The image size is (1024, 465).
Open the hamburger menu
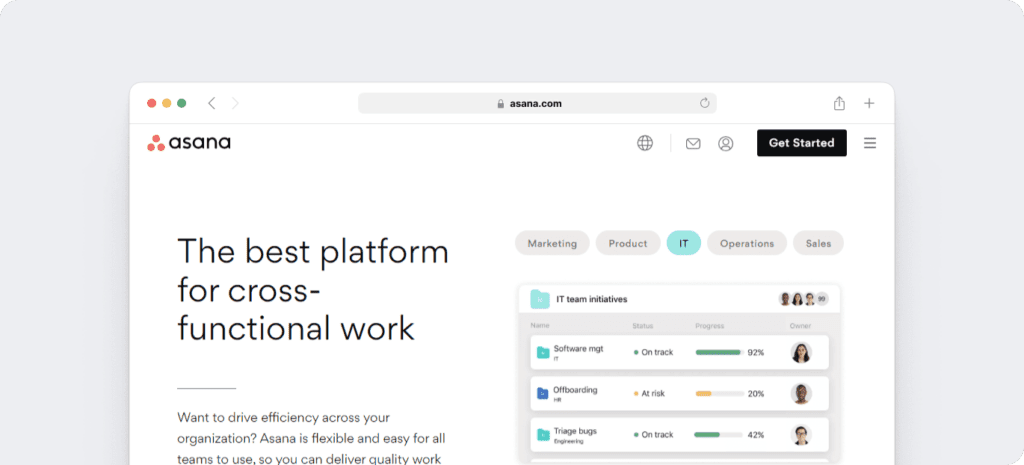pos(870,143)
